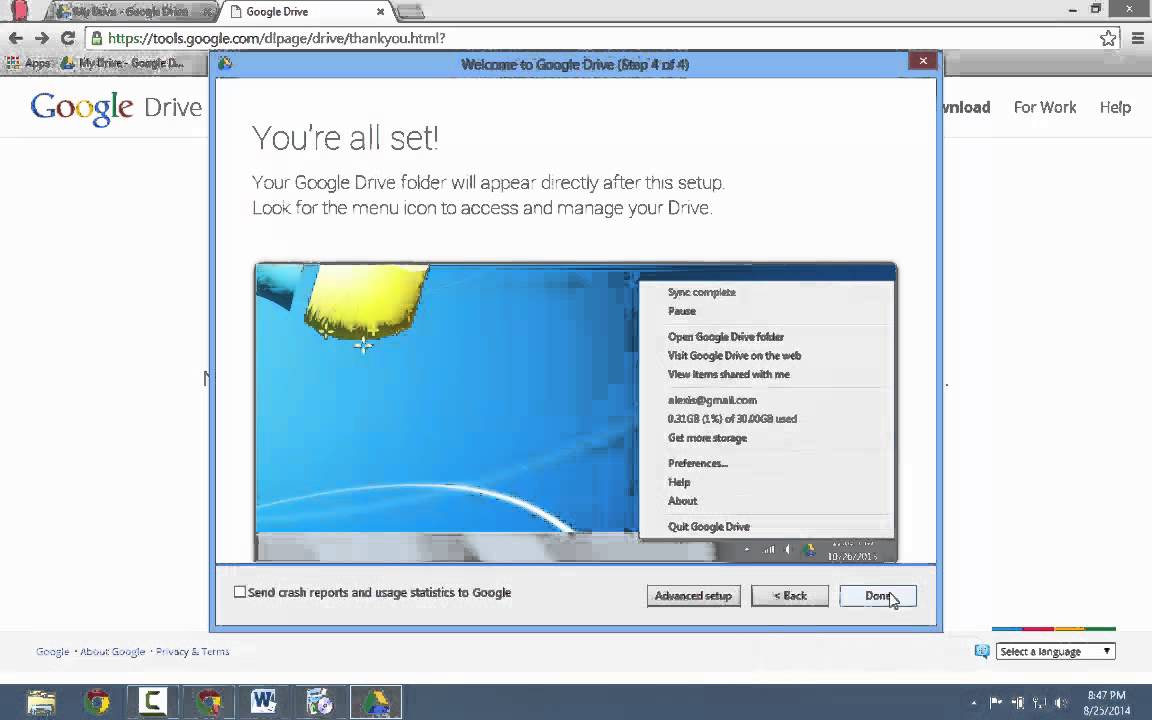1152x720 pixels.
Task: Open a new browser tab
Action: click(411, 12)
